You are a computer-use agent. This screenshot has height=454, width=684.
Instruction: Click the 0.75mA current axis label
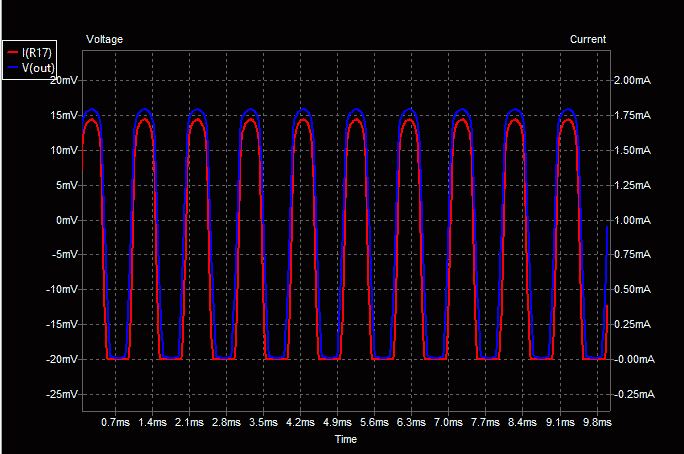[x=633, y=254]
